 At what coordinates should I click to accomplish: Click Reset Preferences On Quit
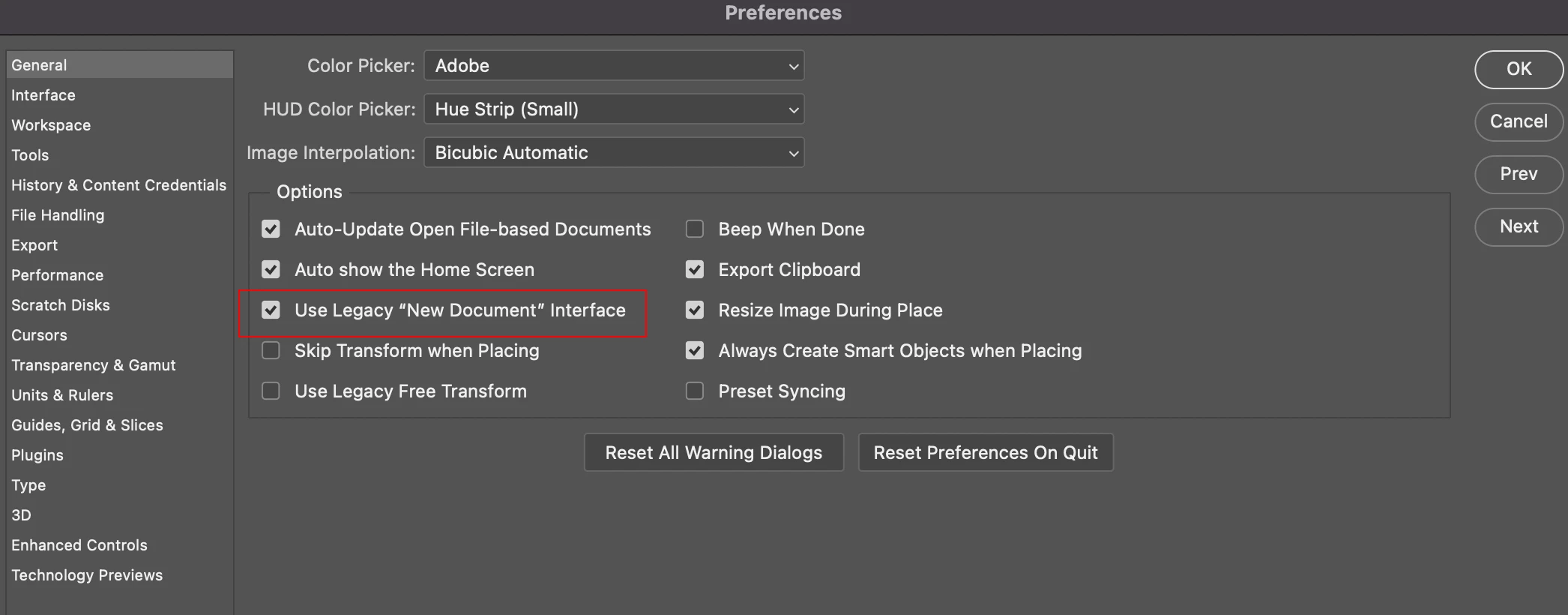[x=985, y=452]
